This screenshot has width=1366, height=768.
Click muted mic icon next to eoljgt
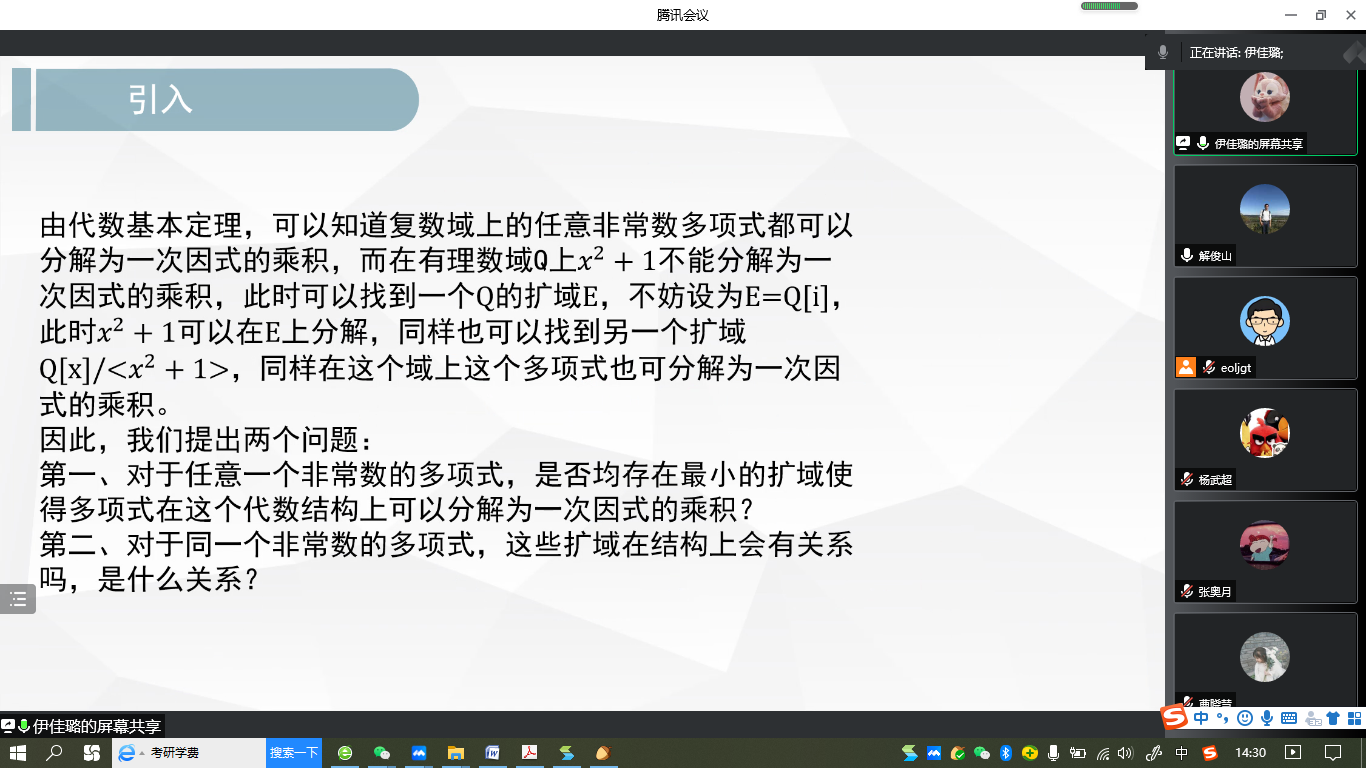pos(1208,367)
